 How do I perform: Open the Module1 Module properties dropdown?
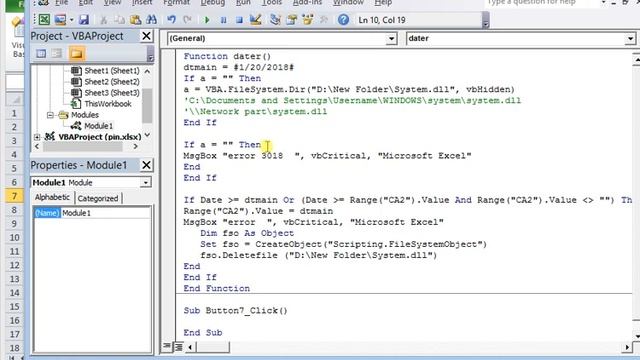145,182
